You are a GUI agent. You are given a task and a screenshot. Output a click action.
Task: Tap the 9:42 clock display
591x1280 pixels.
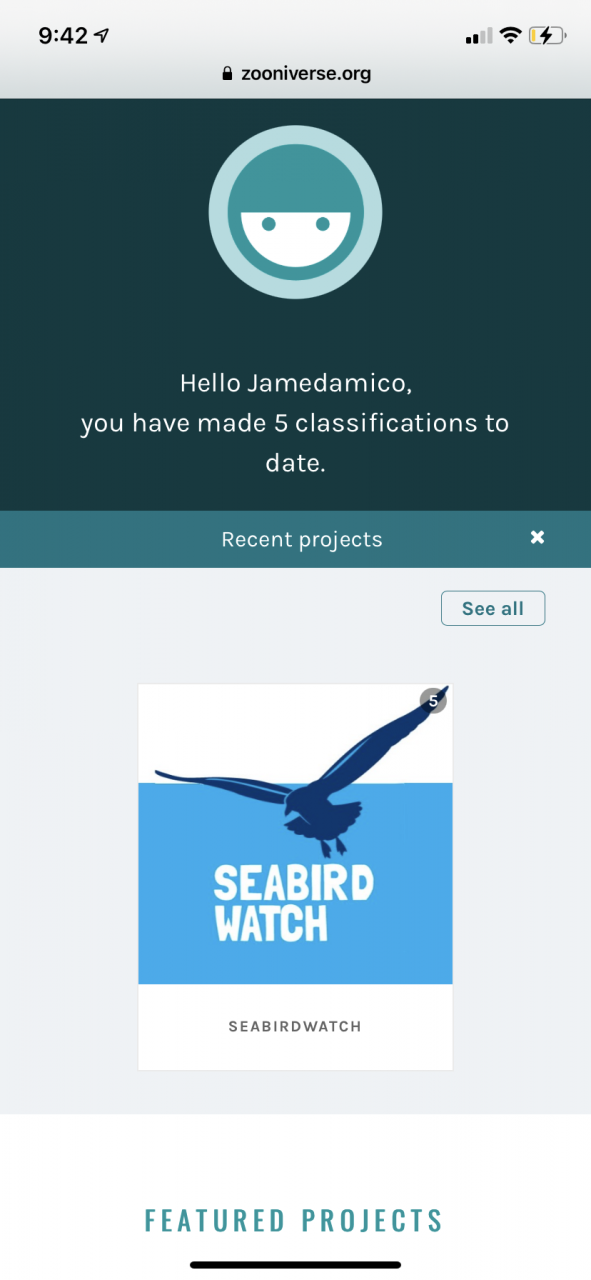click(x=63, y=36)
